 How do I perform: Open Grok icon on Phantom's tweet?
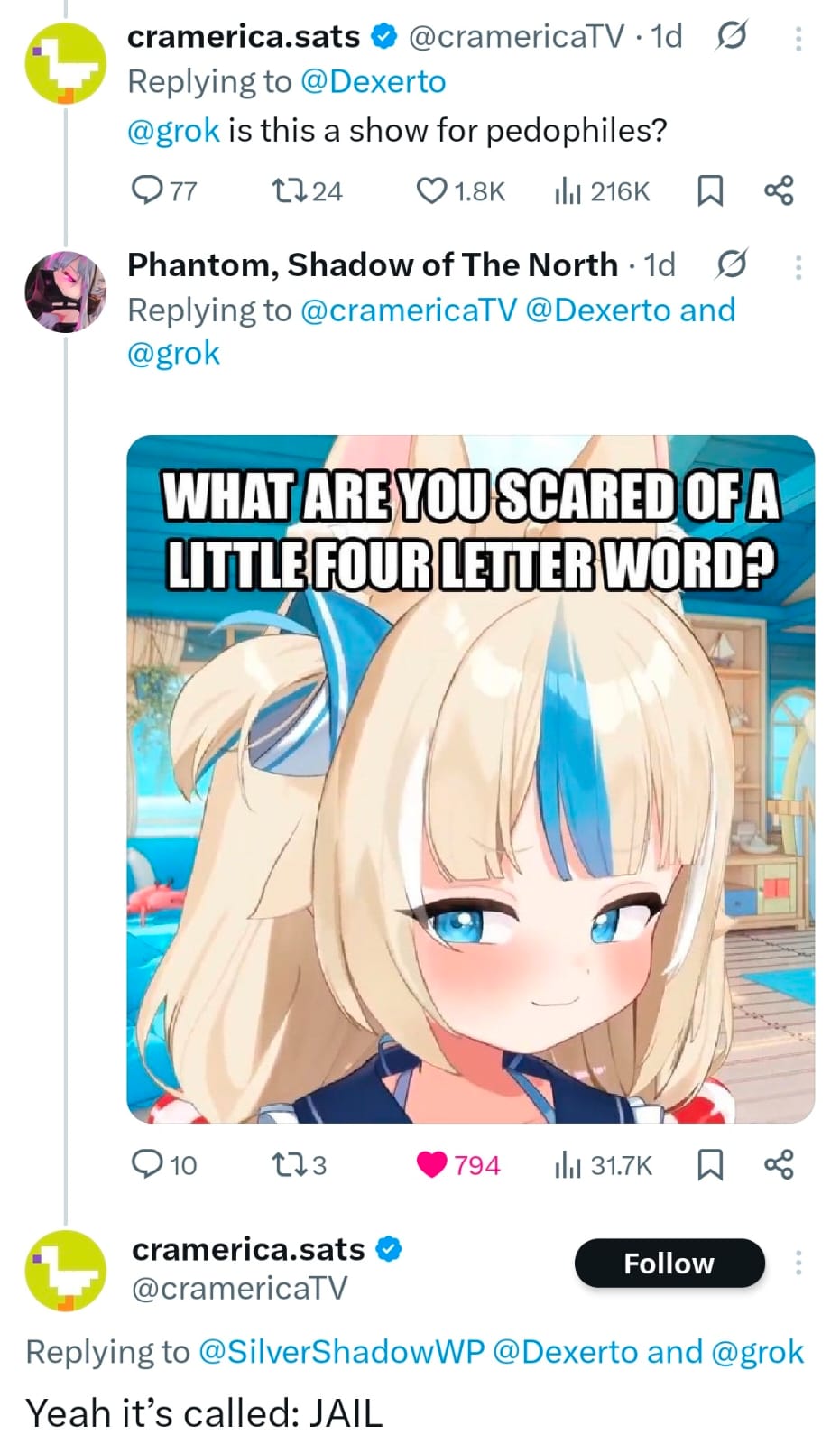pyautogui.click(x=731, y=264)
